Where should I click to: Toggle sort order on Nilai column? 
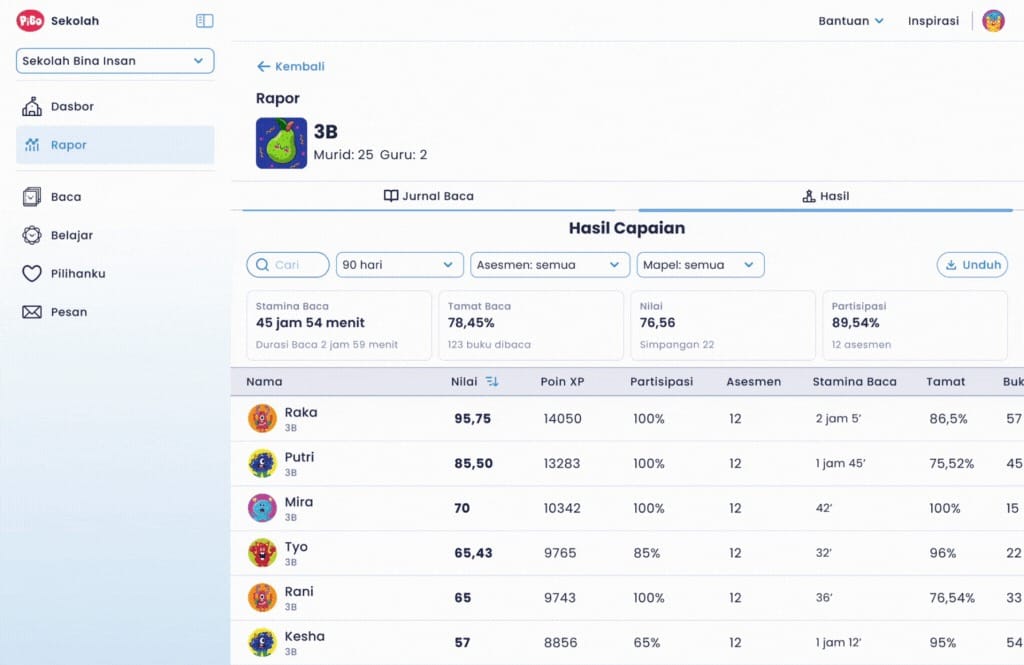tap(492, 381)
